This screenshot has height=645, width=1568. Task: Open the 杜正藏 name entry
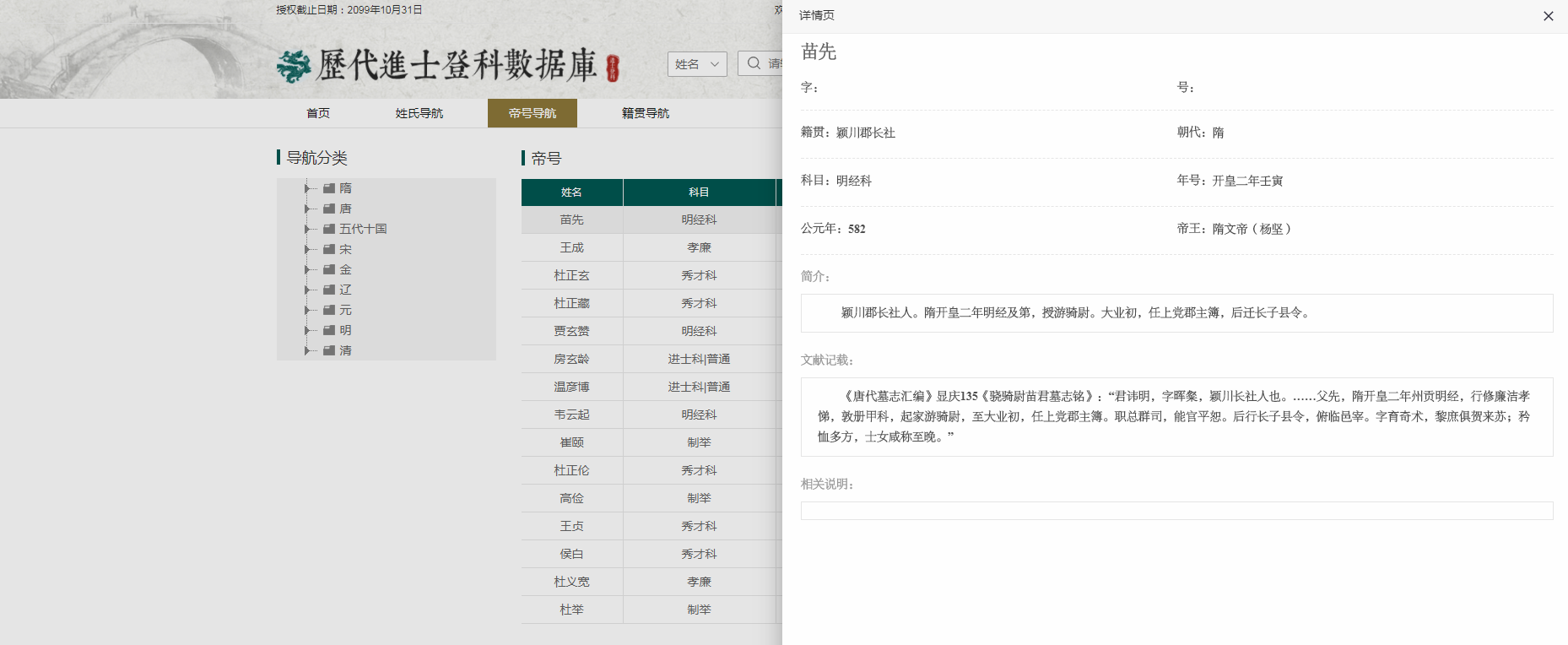click(x=572, y=303)
